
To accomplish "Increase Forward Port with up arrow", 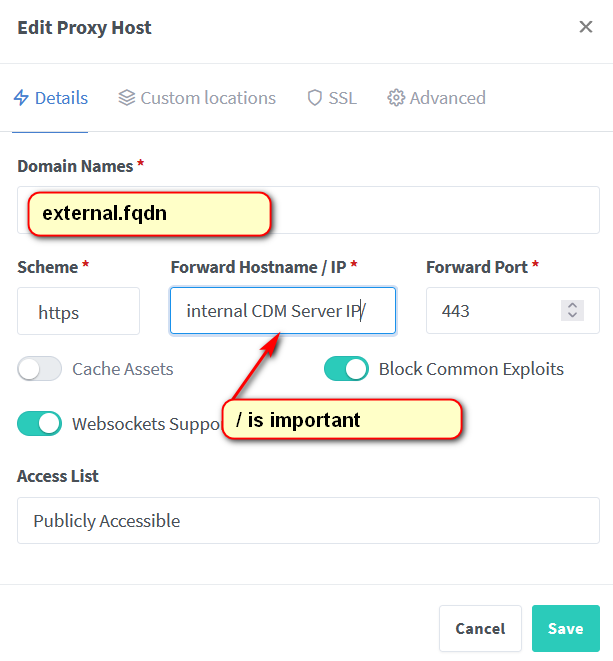I will pos(573,305).
